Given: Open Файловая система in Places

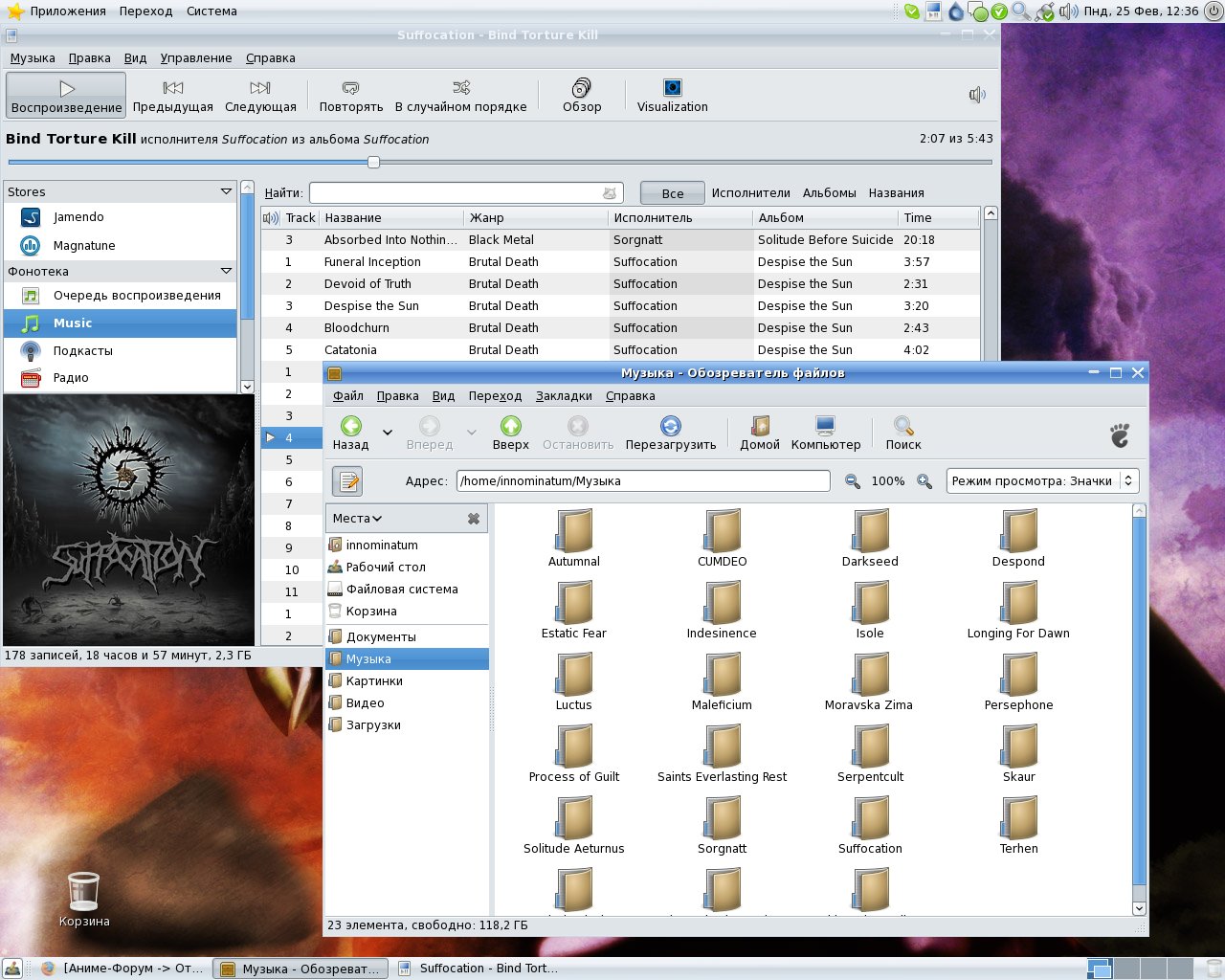Looking at the screenshot, I should point(407,590).
